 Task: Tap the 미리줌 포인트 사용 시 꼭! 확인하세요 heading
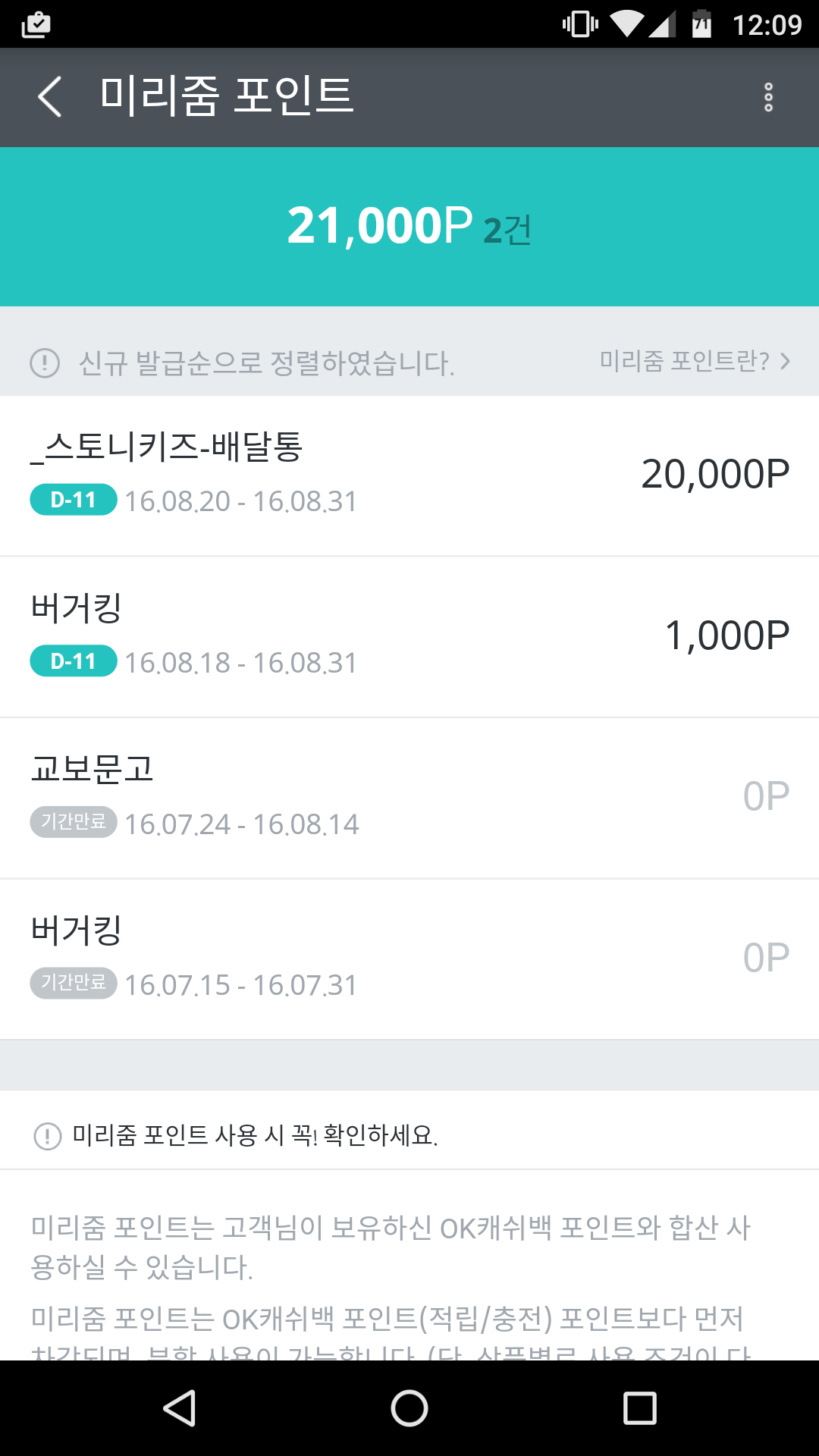[255, 1135]
